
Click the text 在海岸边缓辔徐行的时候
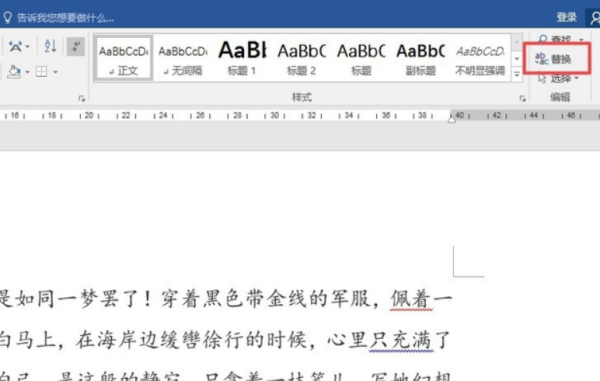[191, 340]
